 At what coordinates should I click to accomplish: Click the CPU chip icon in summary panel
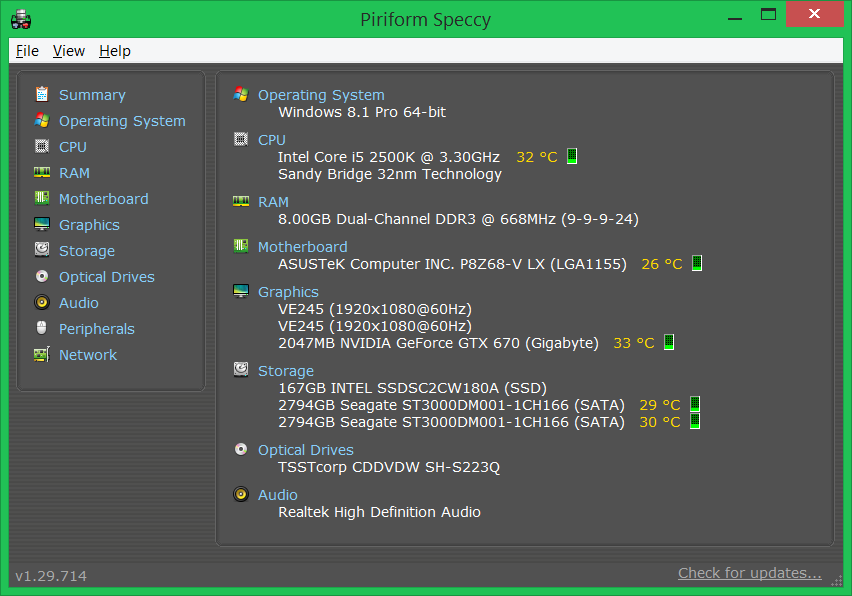pos(241,139)
